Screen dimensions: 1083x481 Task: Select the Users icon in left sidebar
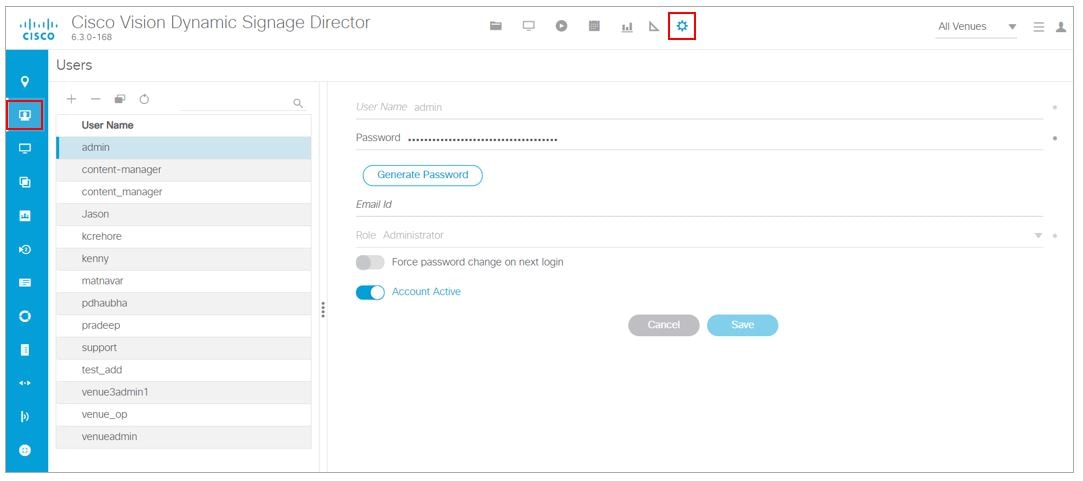pos(26,115)
